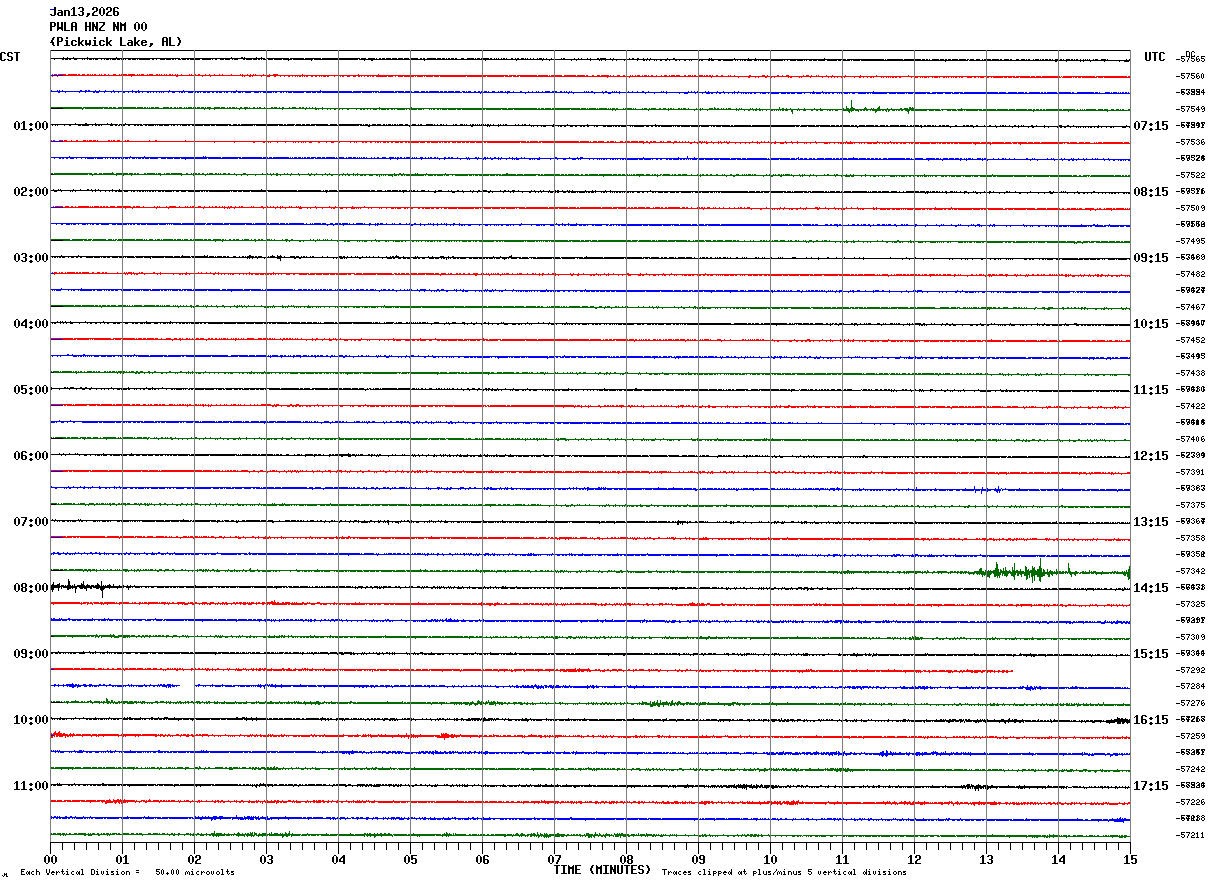Screen dimensions: 1210x886
Task: Click minute tick 00 on x-axis
Action: [51, 858]
